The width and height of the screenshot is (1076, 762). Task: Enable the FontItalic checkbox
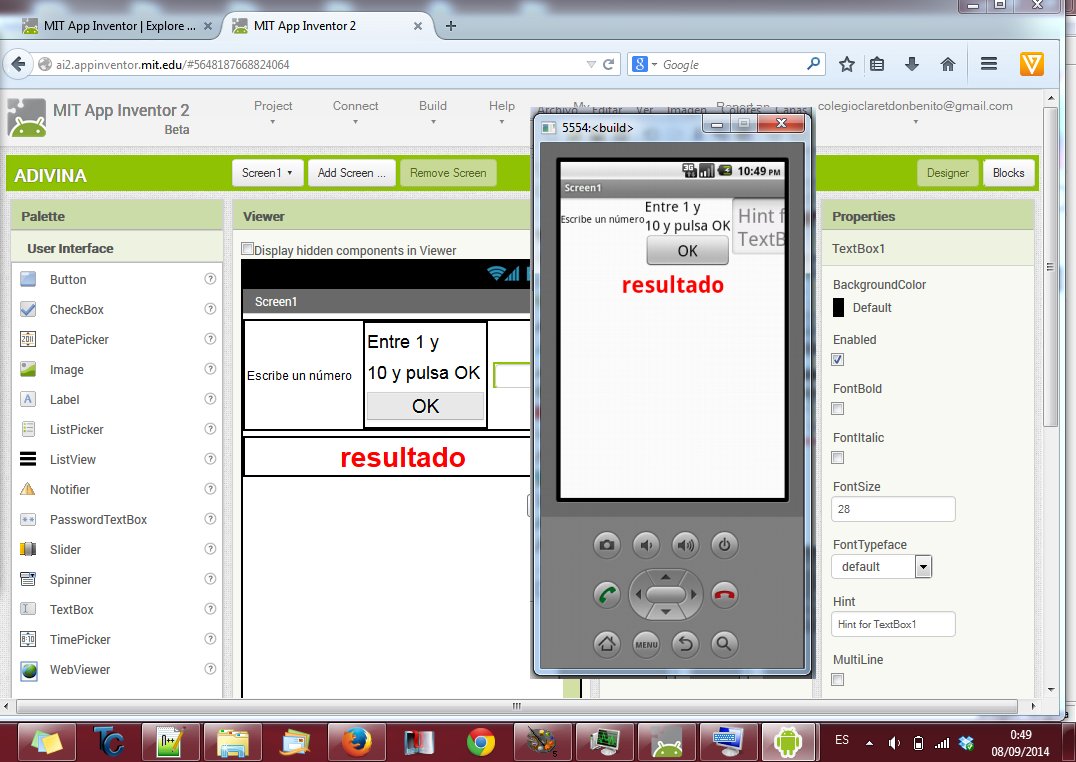tap(838, 457)
